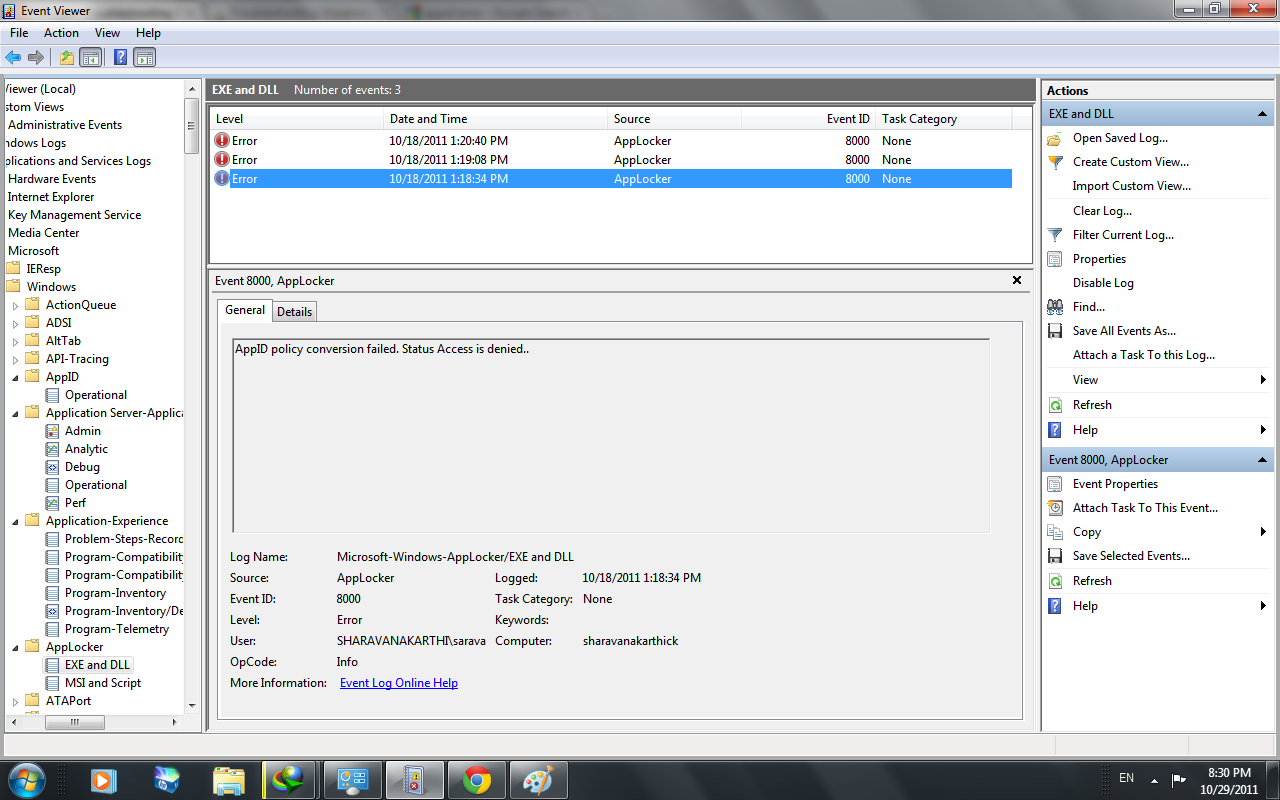Click Save Selected Events action

(1131, 556)
